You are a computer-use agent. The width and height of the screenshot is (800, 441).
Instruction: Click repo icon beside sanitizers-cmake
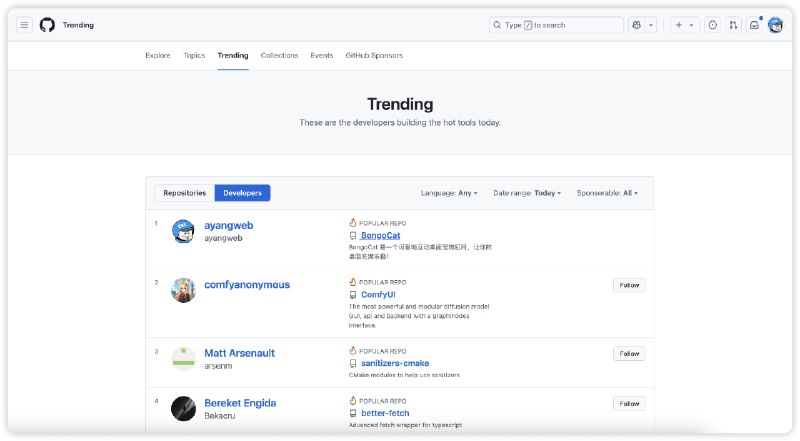[x=353, y=363]
